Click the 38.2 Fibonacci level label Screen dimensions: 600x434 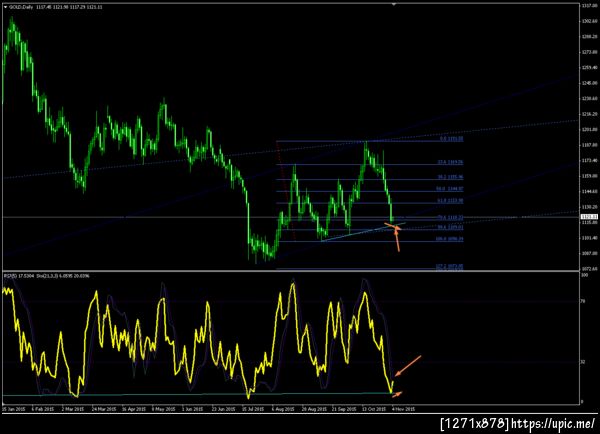pyautogui.click(x=450, y=177)
